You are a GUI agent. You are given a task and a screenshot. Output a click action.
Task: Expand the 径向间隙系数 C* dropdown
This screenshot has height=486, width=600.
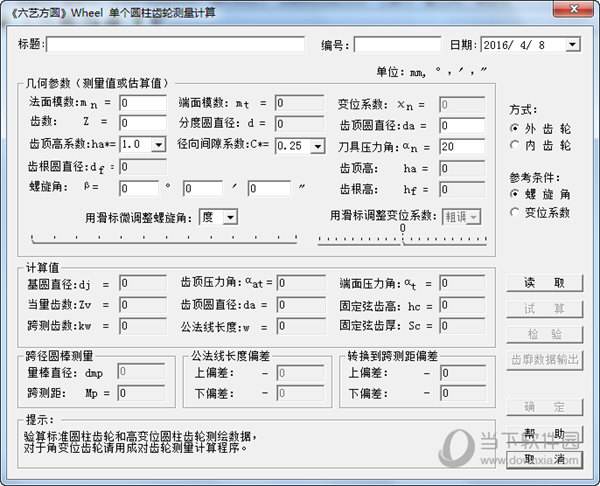click(318, 146)
